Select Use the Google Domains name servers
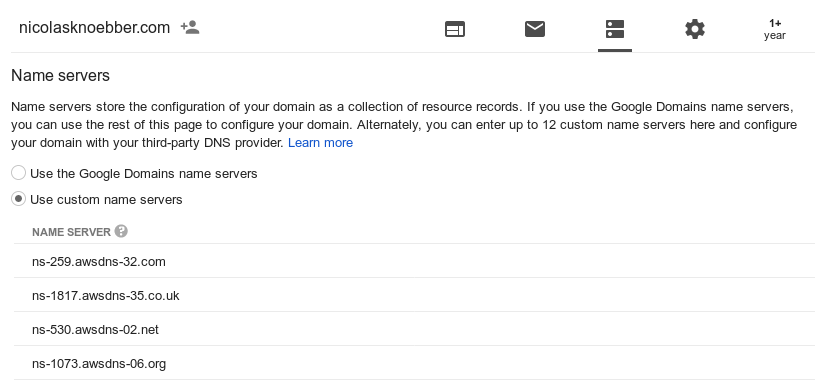This screenshot has width=838, height=387. point(18,173)
